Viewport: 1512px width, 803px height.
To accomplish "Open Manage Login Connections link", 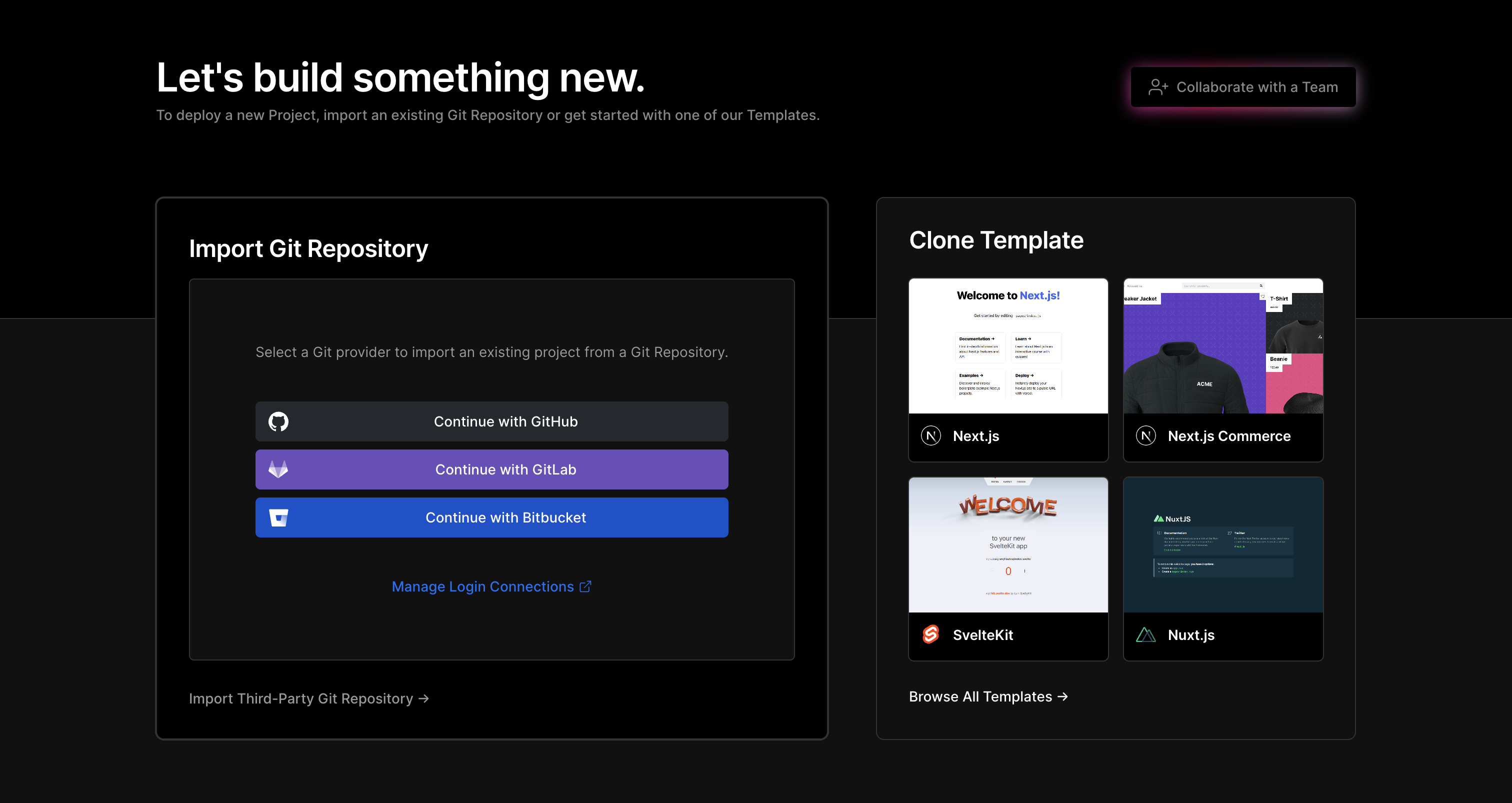I will coord(482,586).
